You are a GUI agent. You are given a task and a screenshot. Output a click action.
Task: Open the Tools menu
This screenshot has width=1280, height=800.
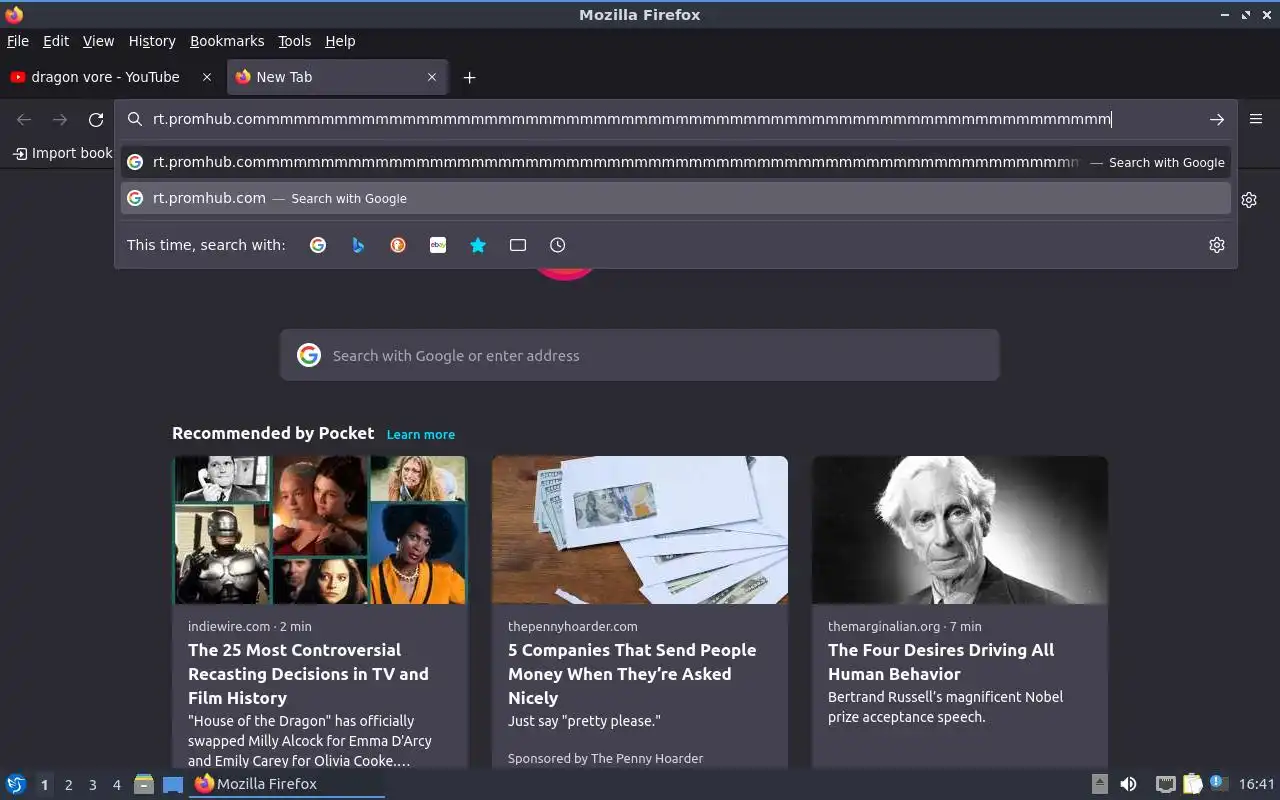click(x=294, y=41)
